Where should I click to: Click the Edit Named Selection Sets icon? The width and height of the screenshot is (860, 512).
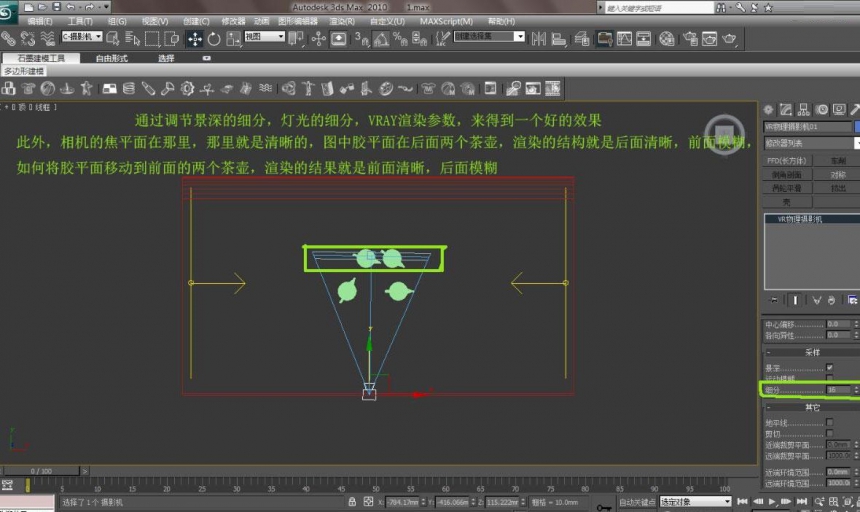(443, 38)
